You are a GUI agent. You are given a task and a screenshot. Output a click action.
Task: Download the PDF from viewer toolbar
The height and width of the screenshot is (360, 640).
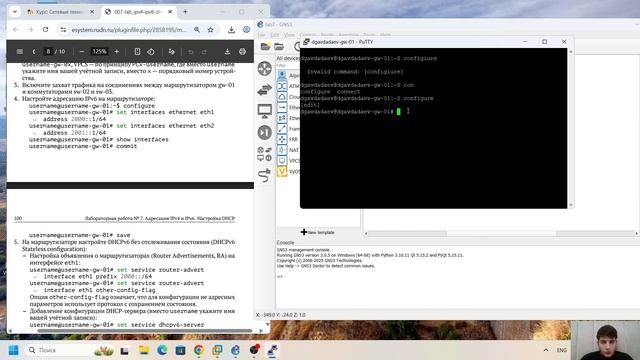(227, 51)
